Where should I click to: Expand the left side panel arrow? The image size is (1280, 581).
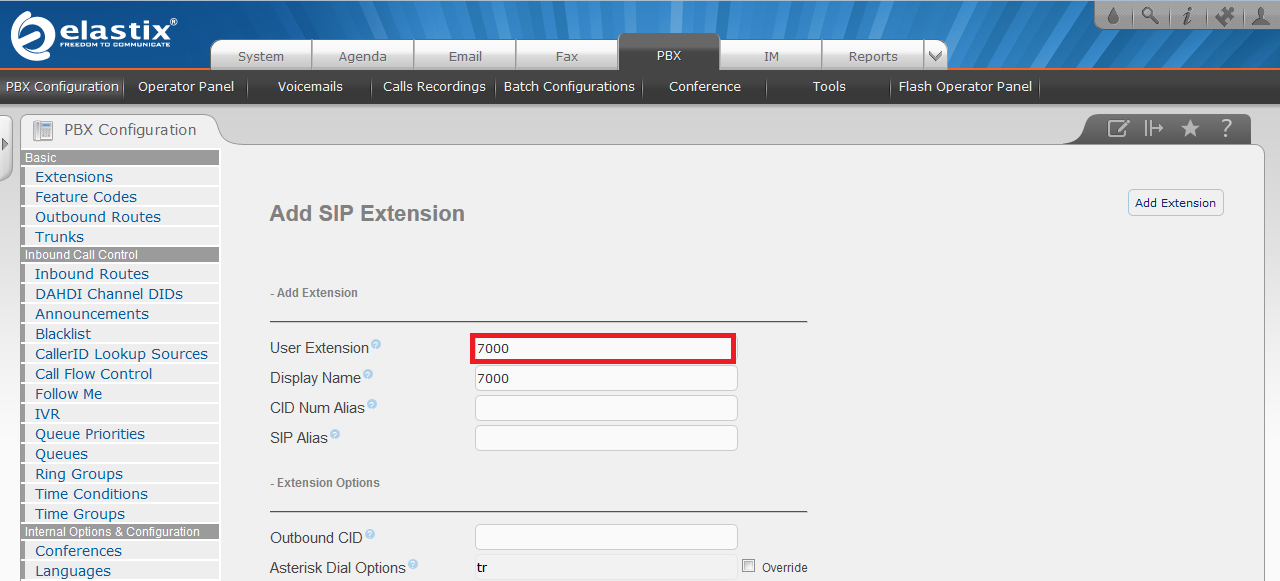[5, 144]
